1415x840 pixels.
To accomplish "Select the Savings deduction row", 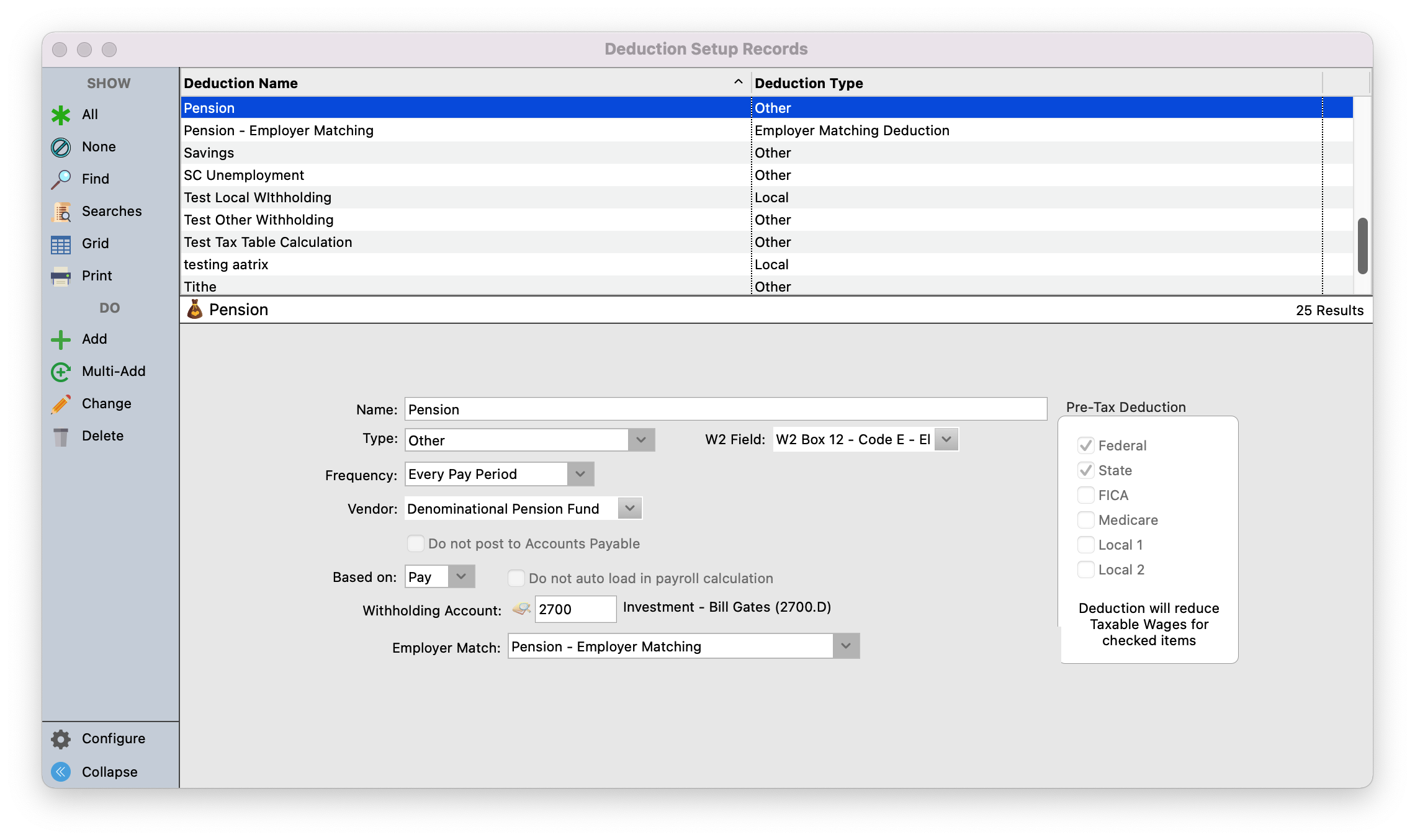I will (434, 153).
